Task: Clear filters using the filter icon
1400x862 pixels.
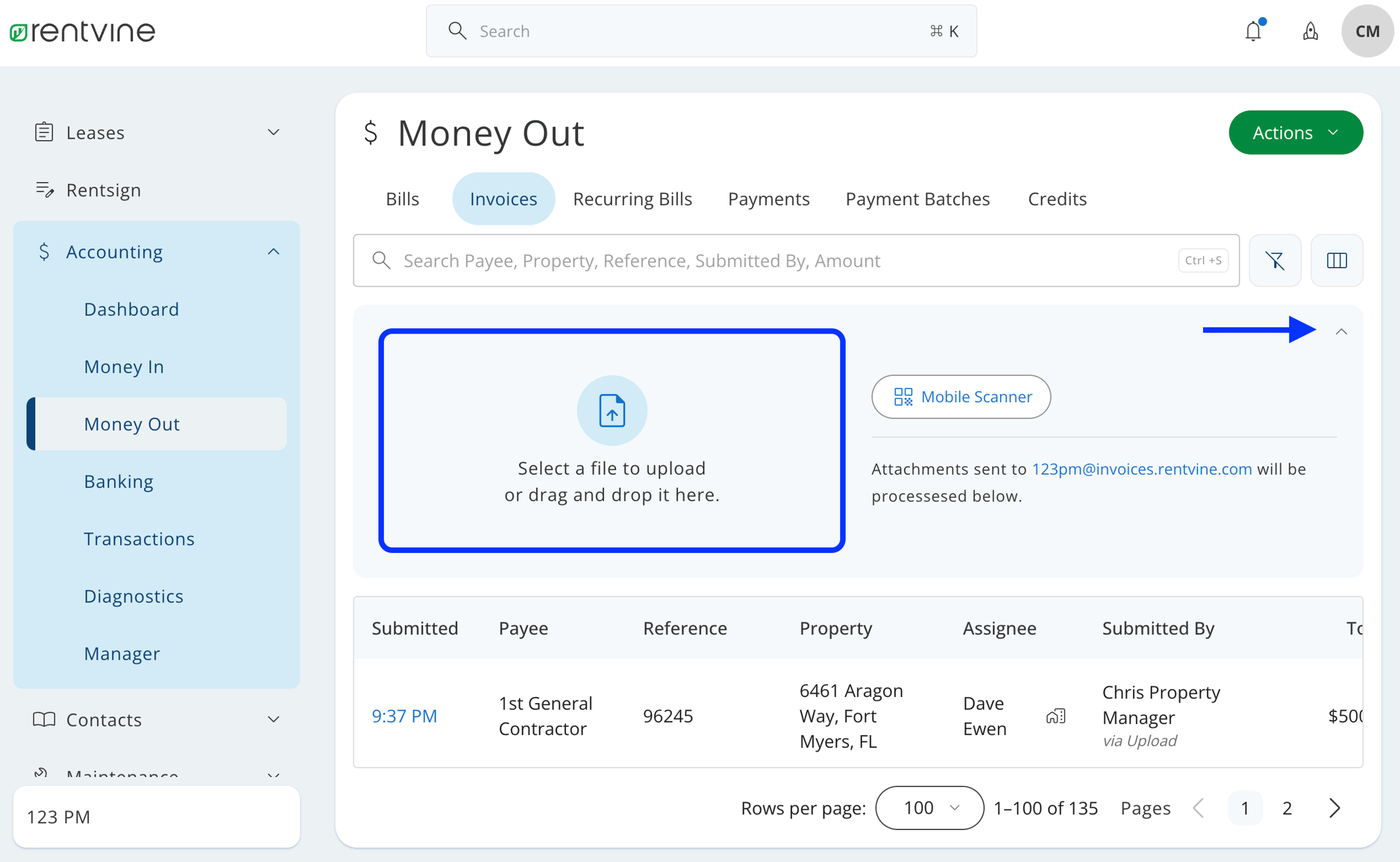Action: click(1275, 260)
